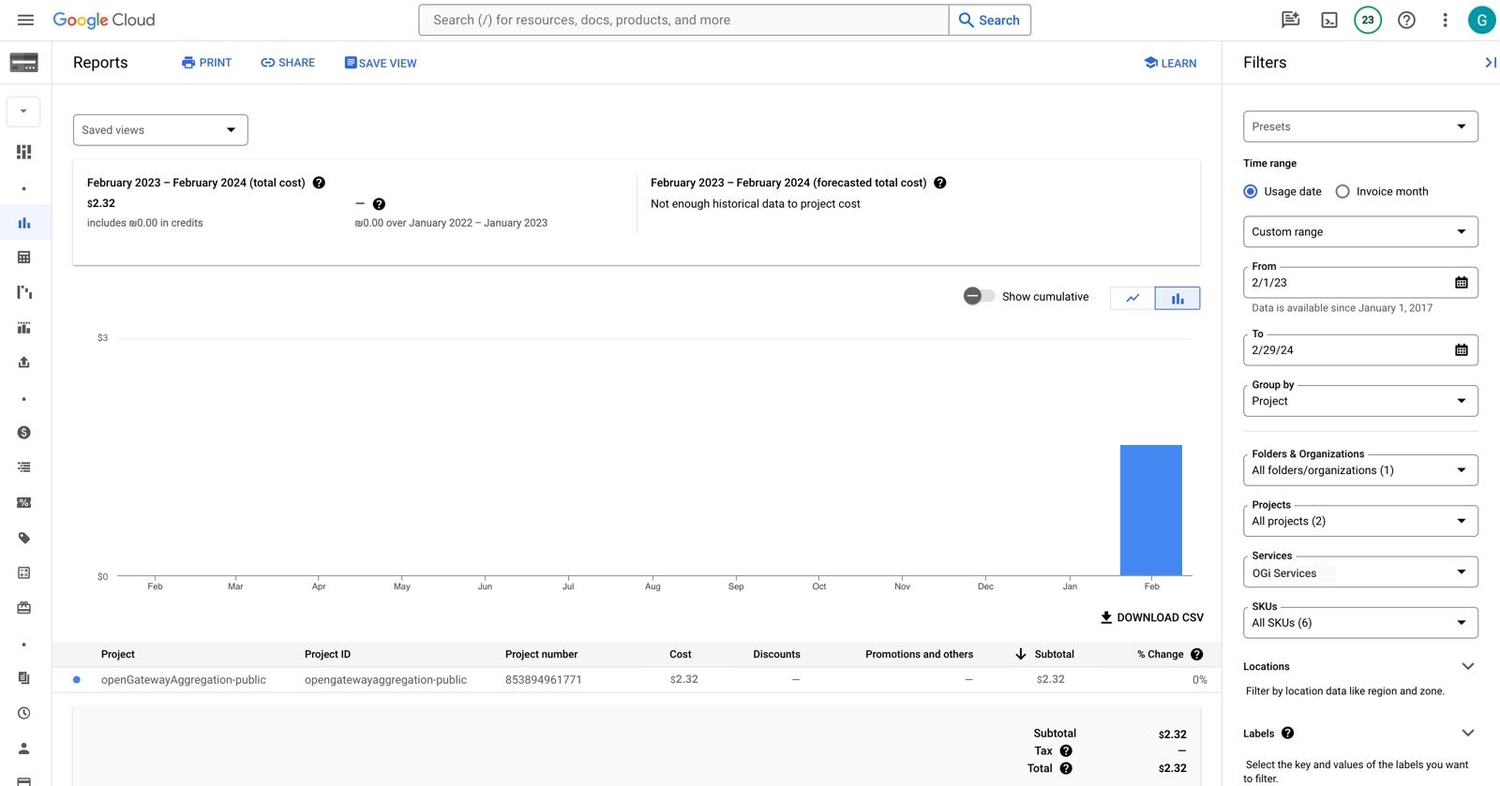The width and height of the screenshot is (1500, 786).
Task: Open the sidebar billing account selector dropdown
Action: 23,111
